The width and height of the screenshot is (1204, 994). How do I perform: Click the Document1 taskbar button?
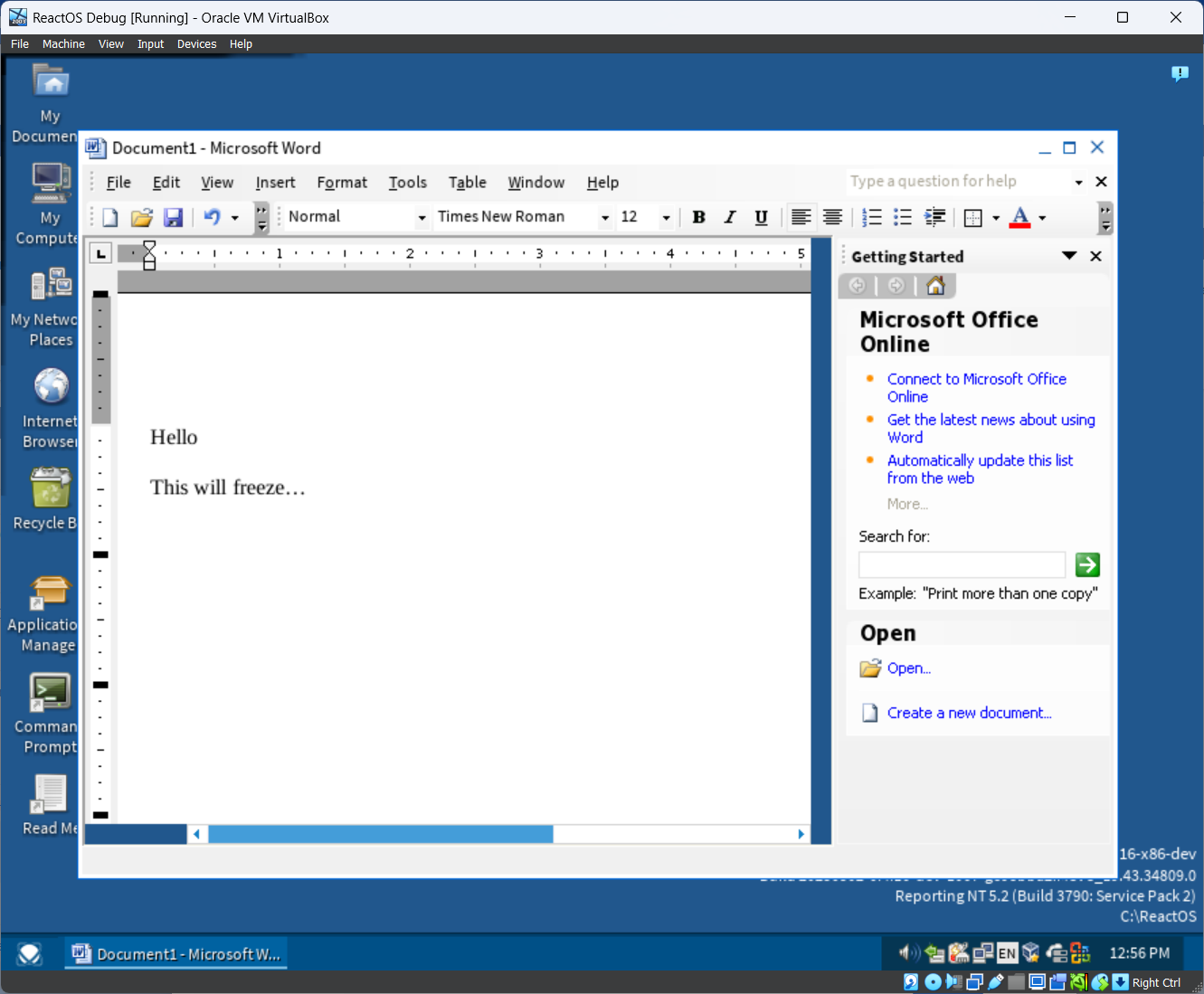(x=176, y=954)
